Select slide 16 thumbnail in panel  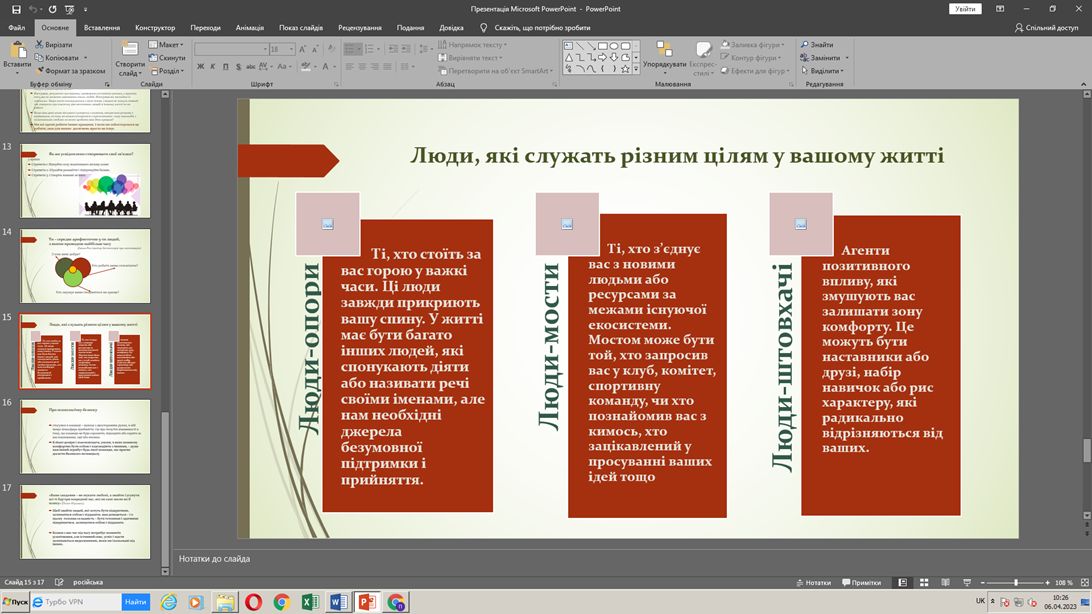(85, 436)
